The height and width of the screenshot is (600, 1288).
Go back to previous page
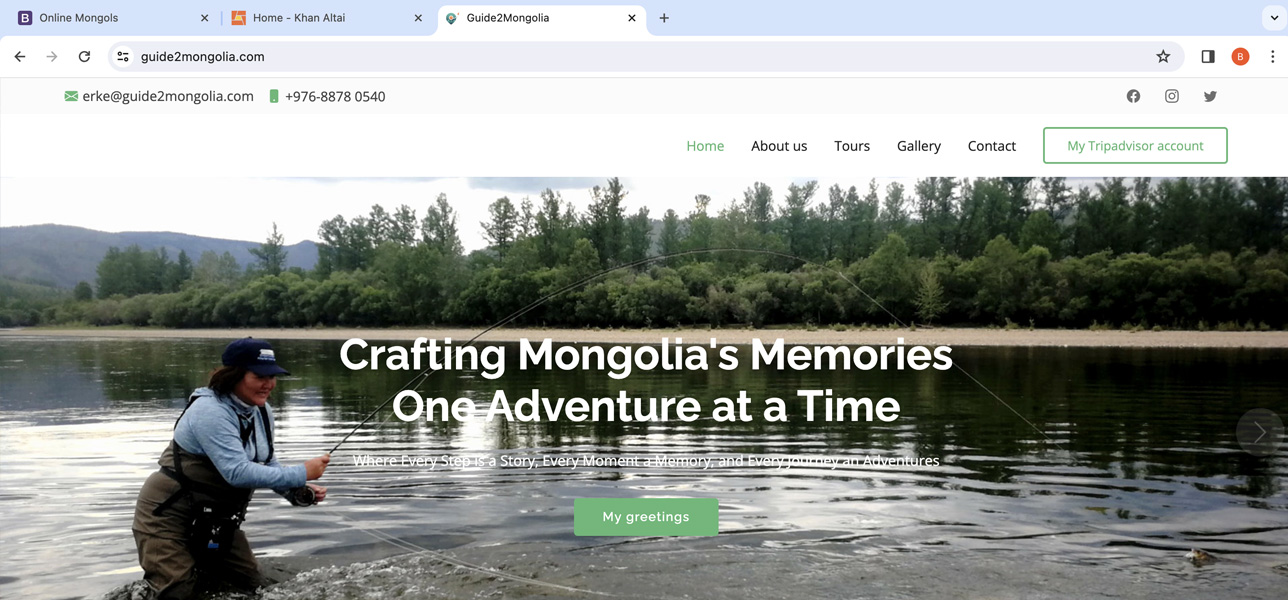(20, 57)
